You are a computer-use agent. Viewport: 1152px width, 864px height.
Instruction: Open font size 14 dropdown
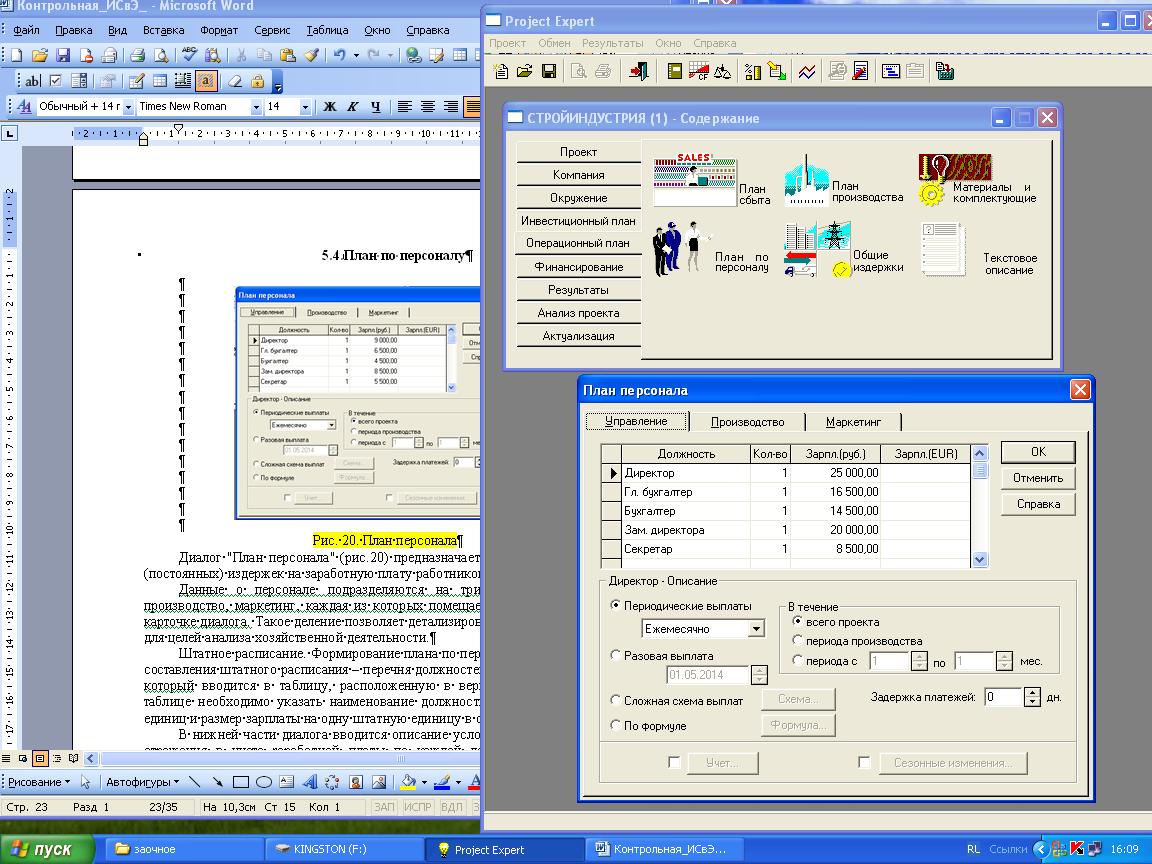[305, 107]
